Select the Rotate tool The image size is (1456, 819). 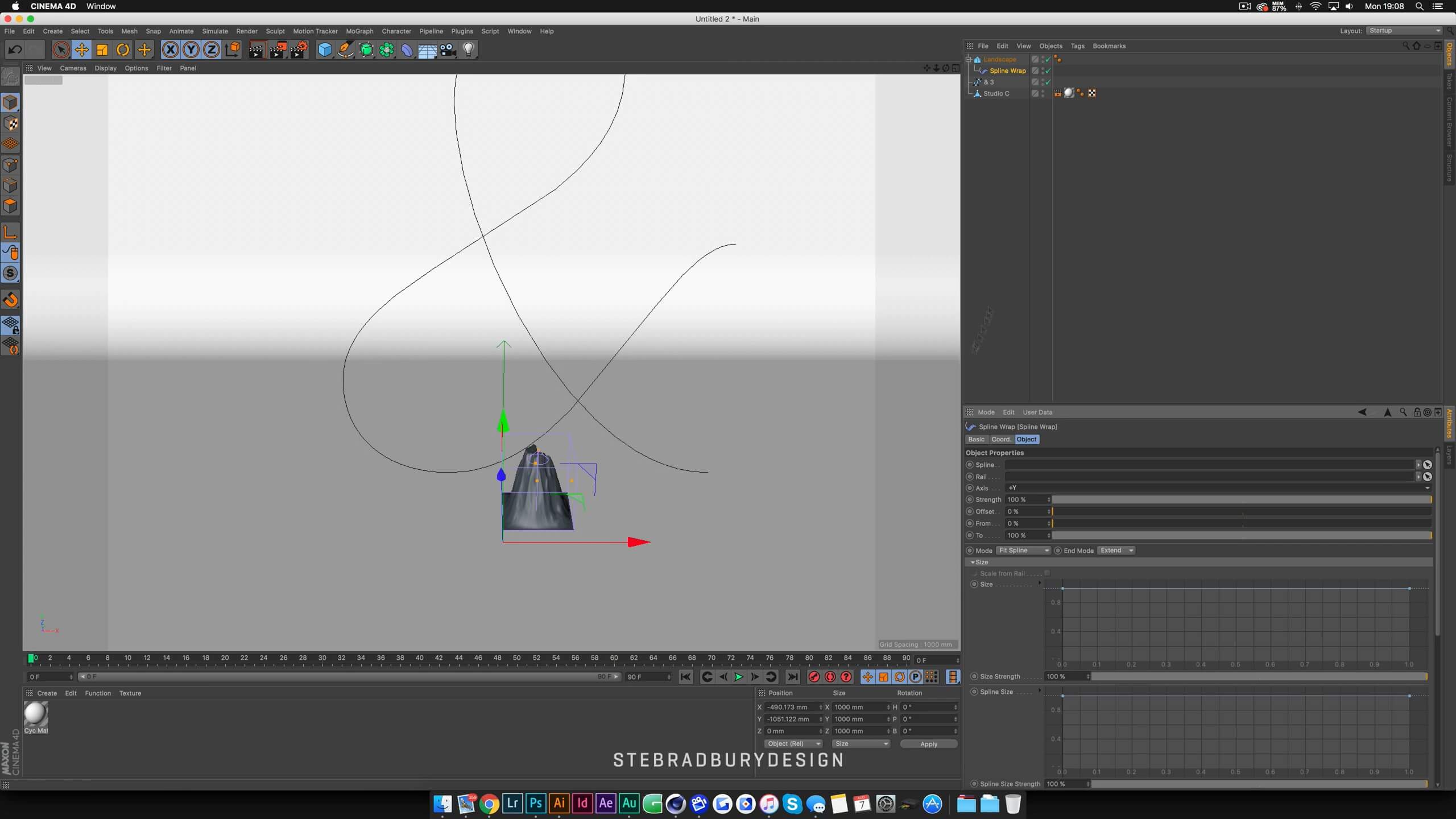coord(123,50)
